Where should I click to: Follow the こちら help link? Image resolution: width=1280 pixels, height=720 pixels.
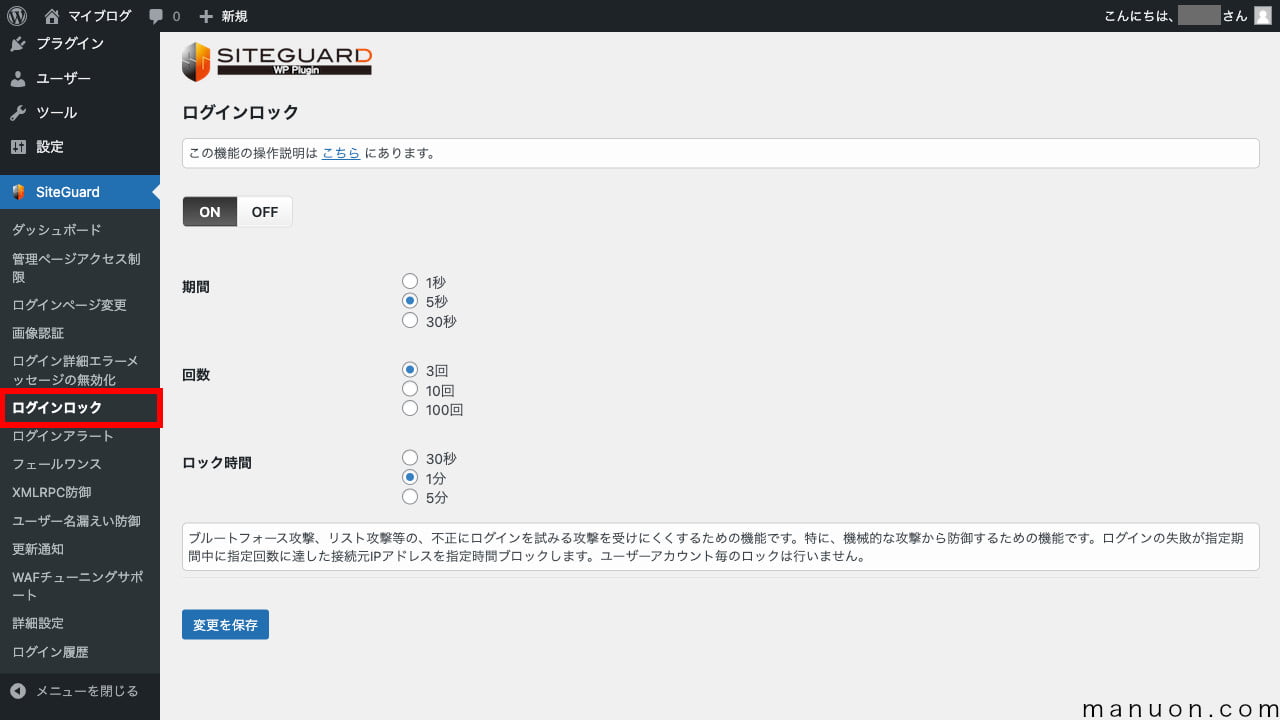(341, 153)
